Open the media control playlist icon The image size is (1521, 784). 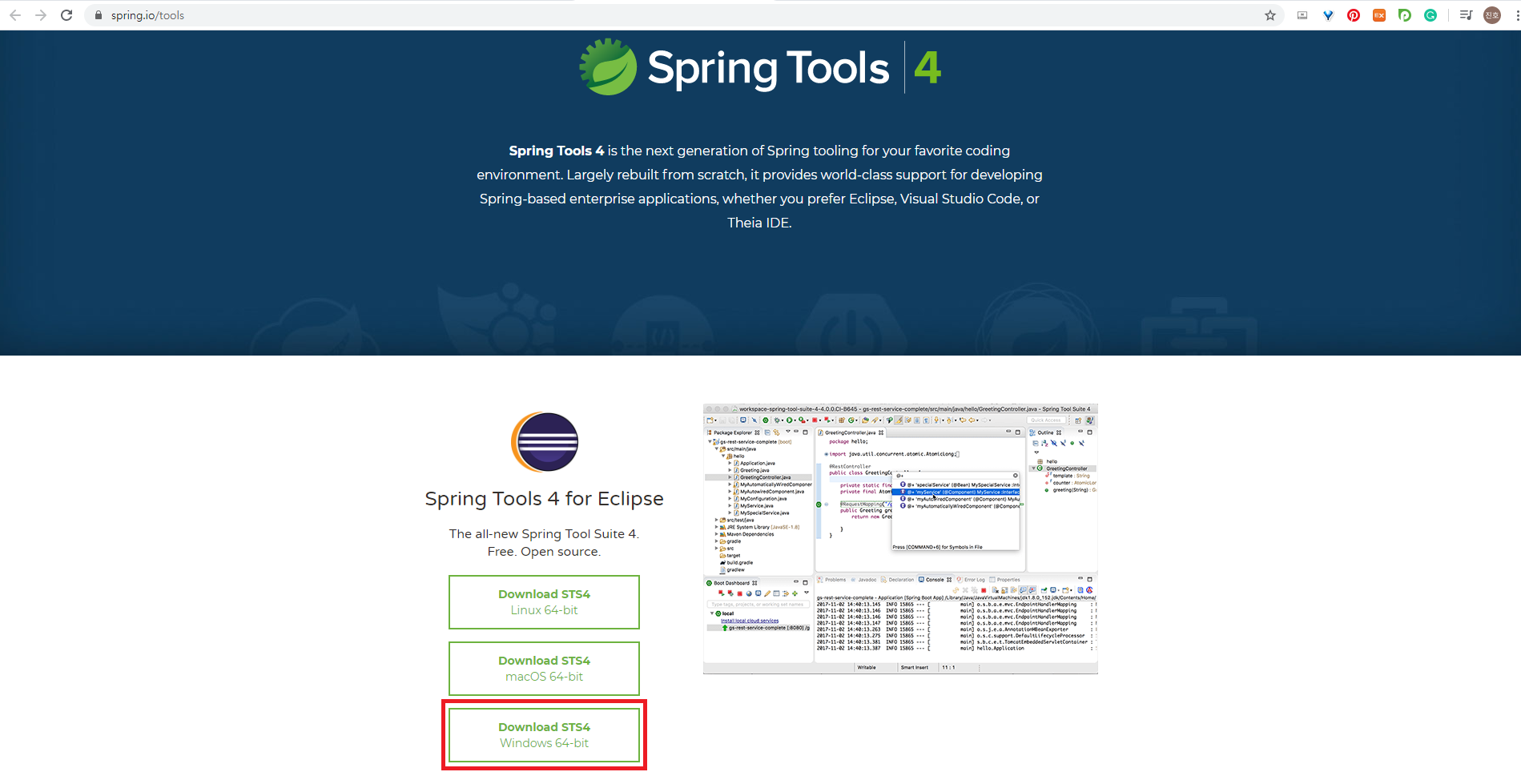click(1466, 15)
